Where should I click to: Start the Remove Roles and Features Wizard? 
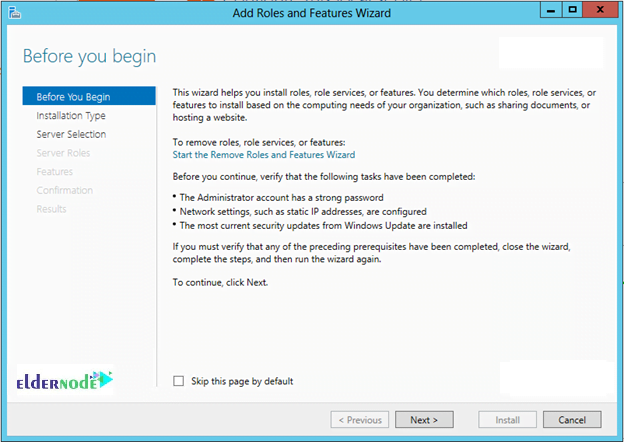pyautogui.click(x=263, y=155)
